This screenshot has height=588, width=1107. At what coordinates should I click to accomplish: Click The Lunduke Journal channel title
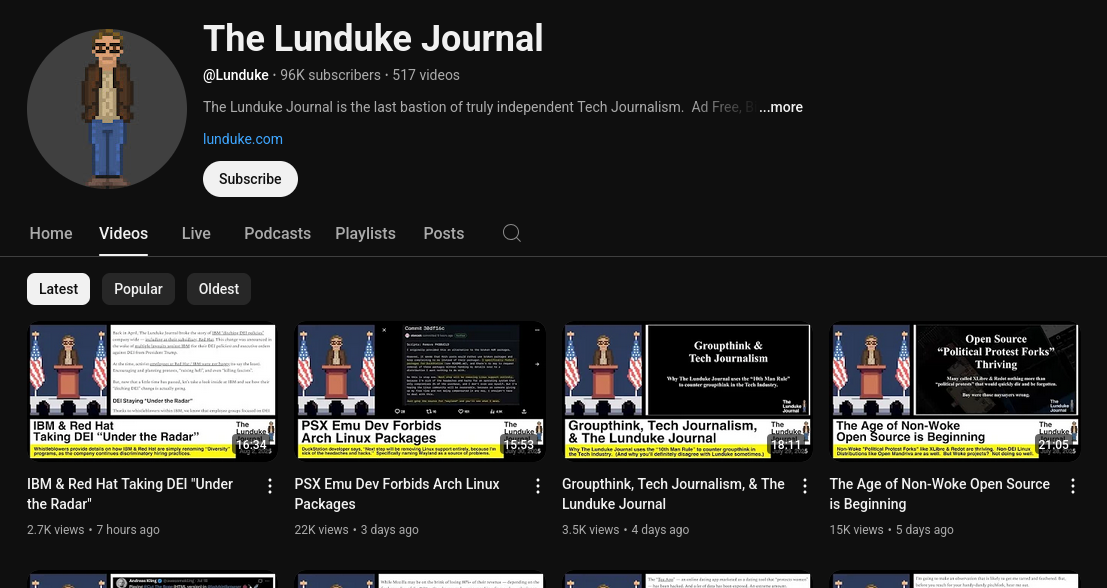(x=373, y=38)
